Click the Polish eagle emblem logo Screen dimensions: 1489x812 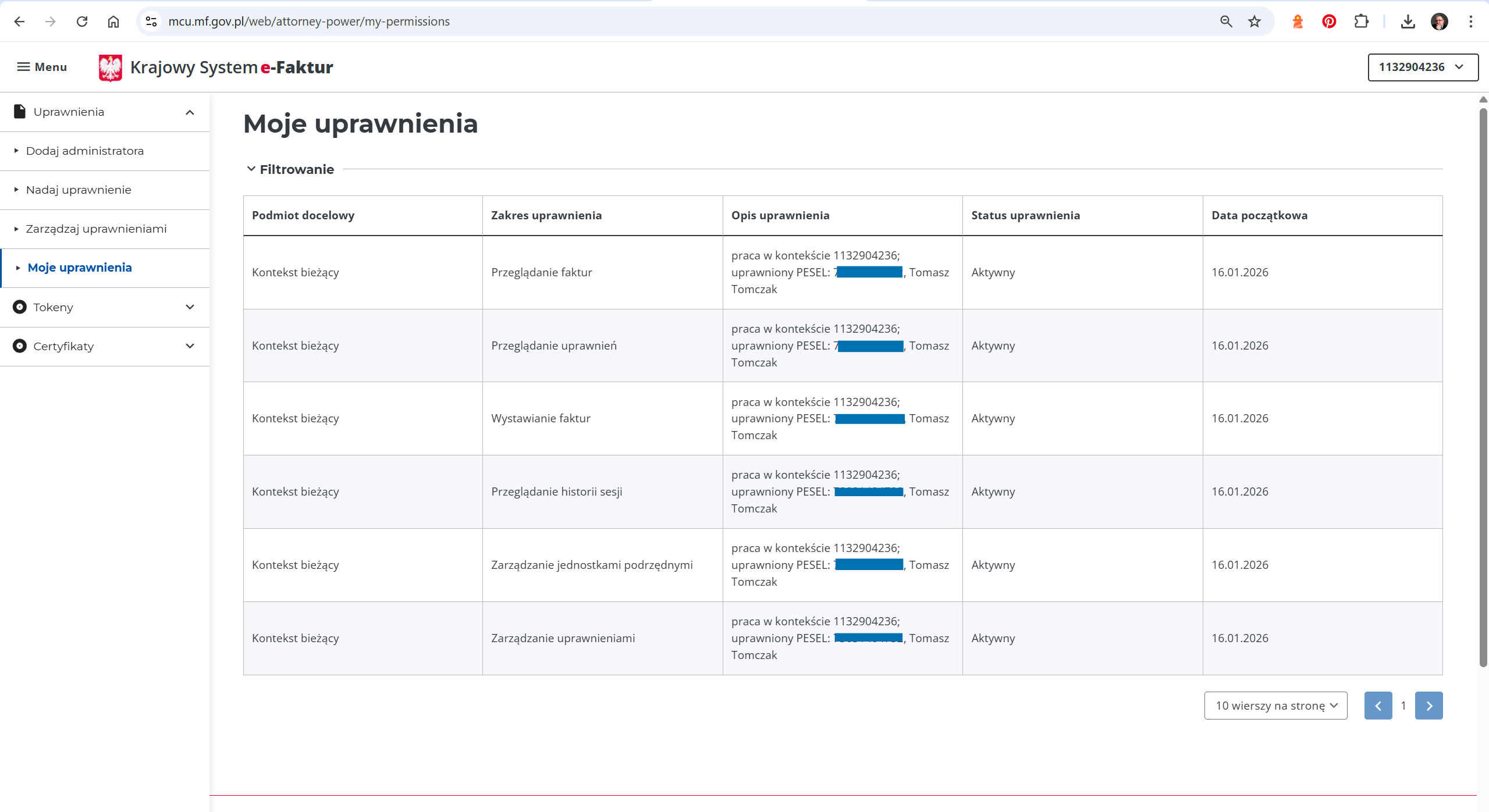click(110, 67)
